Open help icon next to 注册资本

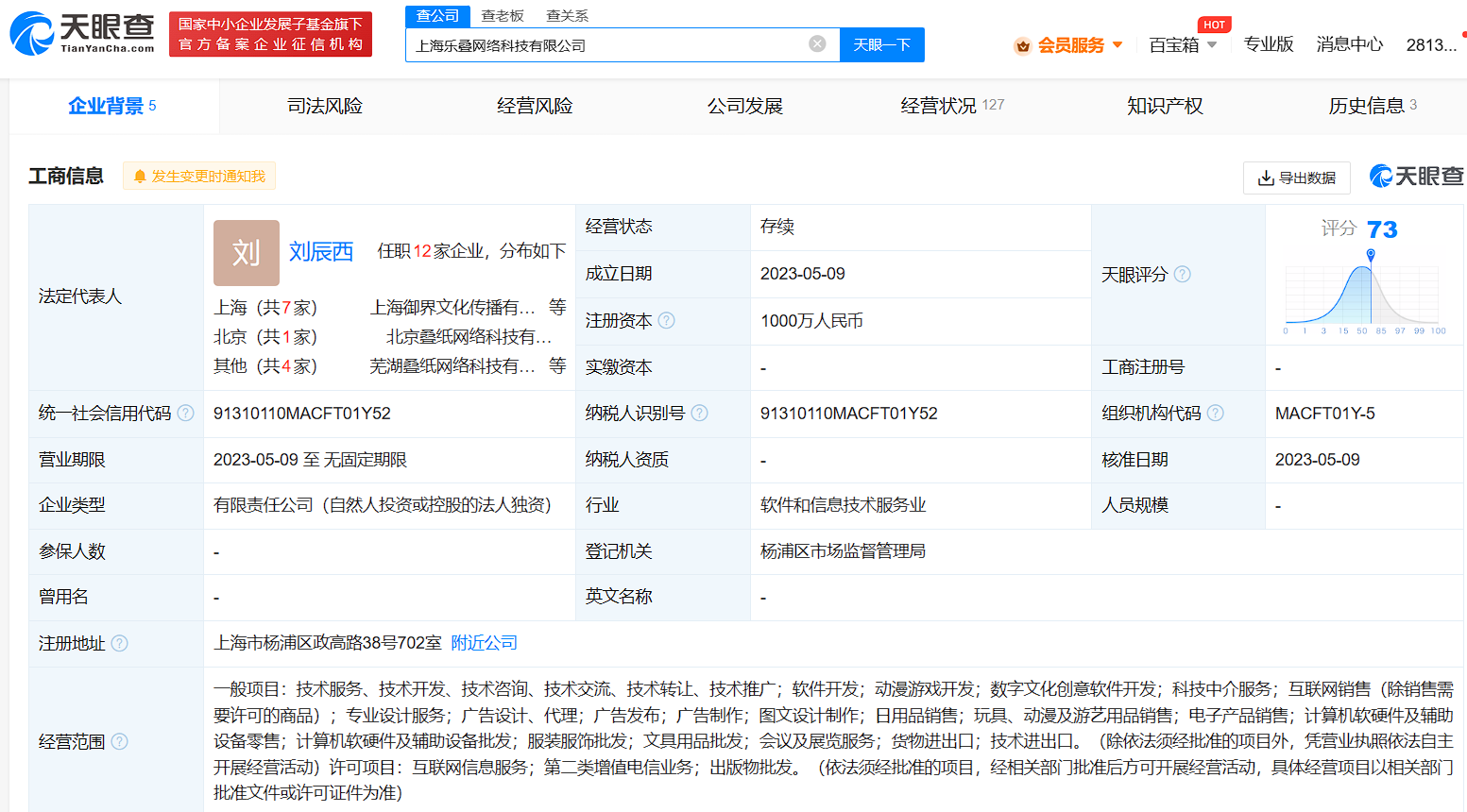(667, 320)
